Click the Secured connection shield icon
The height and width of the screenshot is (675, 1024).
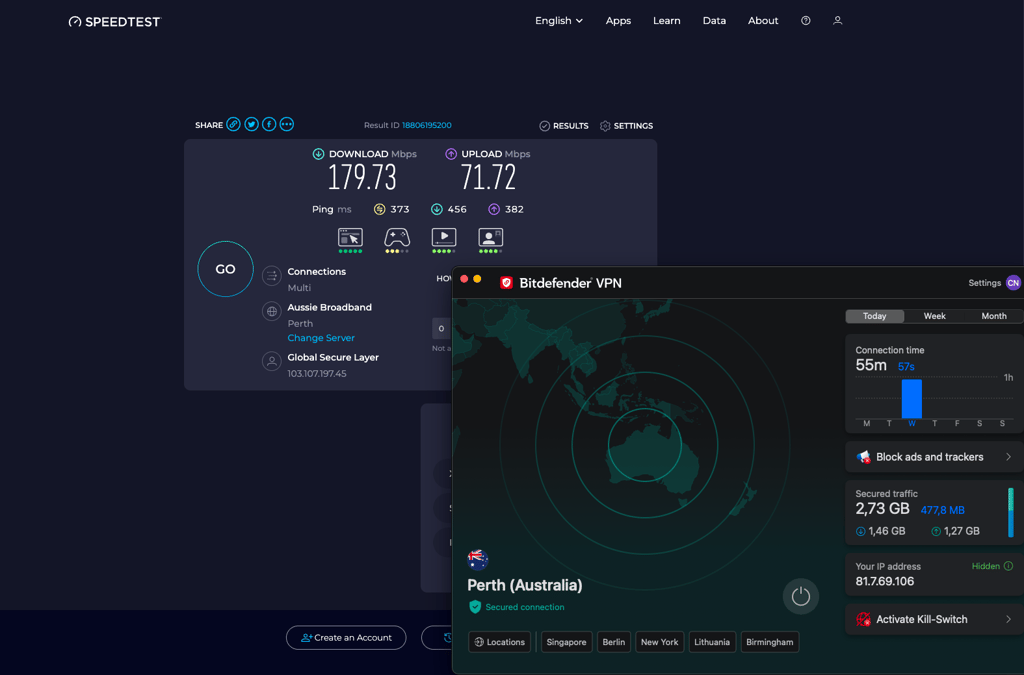tap(475, 607)
